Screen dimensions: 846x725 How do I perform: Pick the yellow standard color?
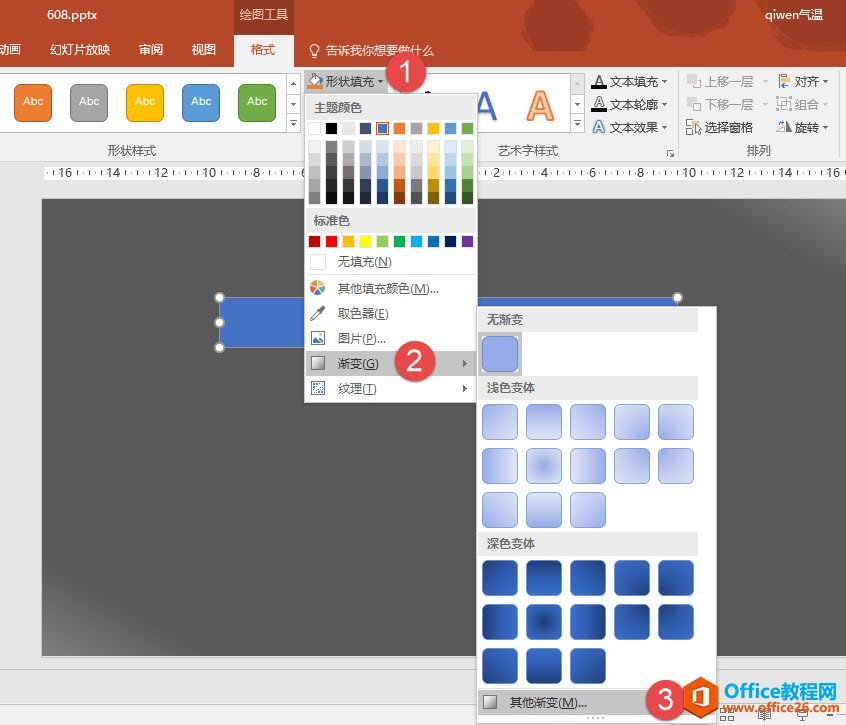tap(365, 241)
